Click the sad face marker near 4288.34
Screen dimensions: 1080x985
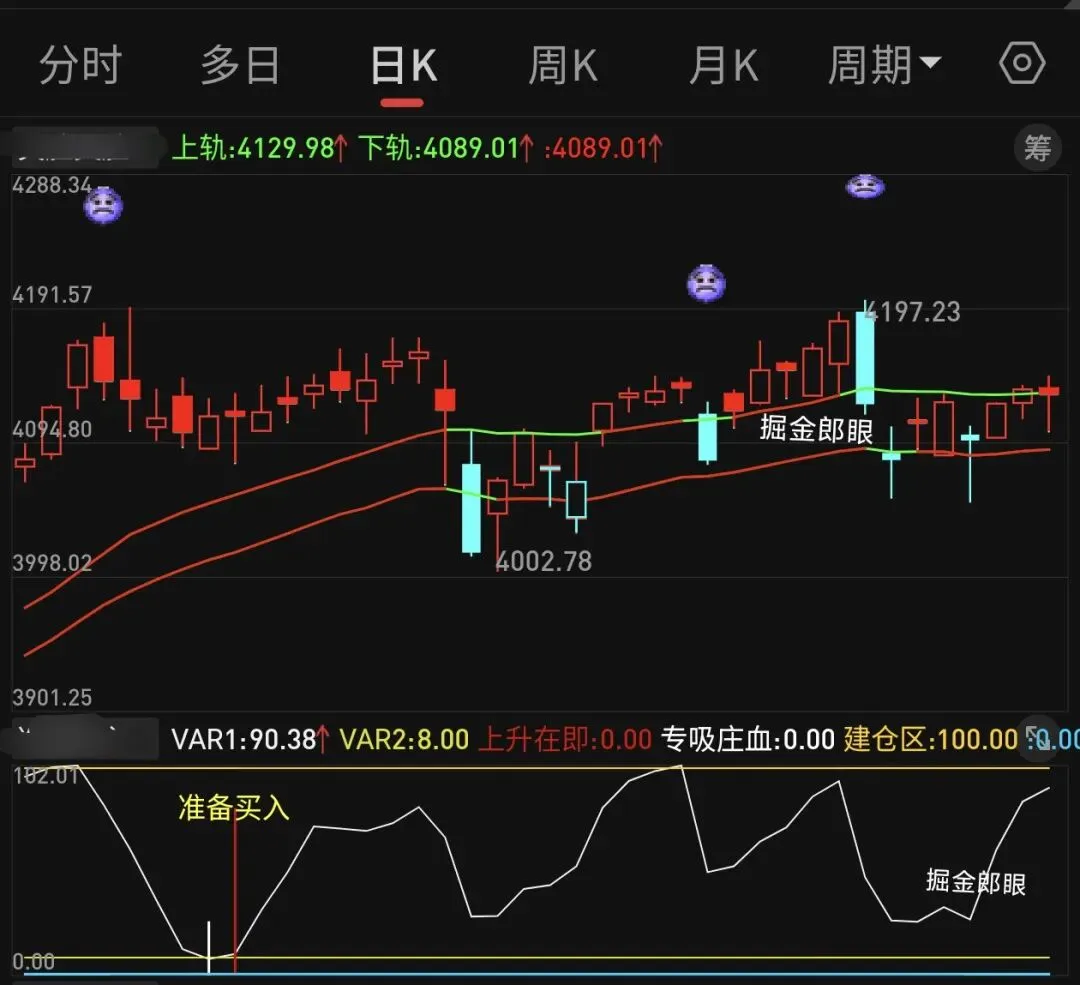pyautogui.click(x=103, y=206)
